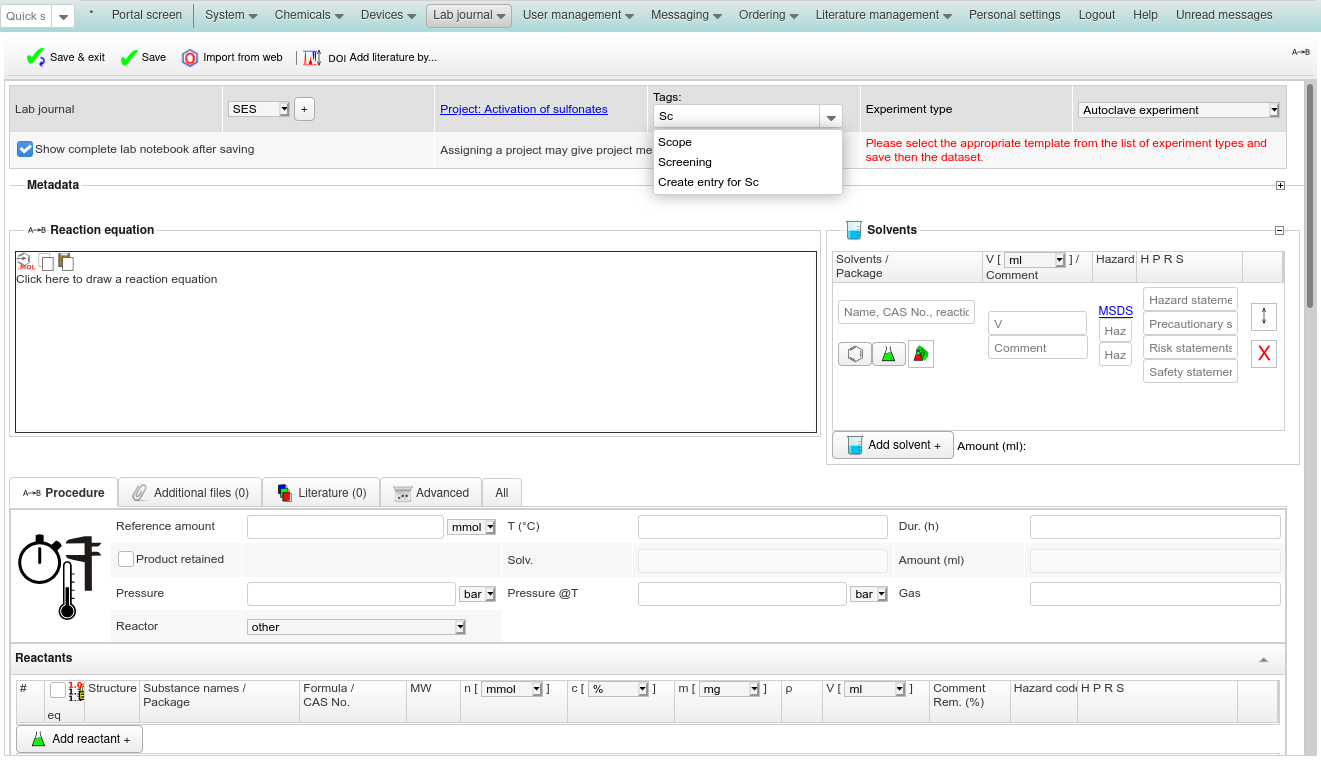Select the Screening tag suggestion

(748, 162)
